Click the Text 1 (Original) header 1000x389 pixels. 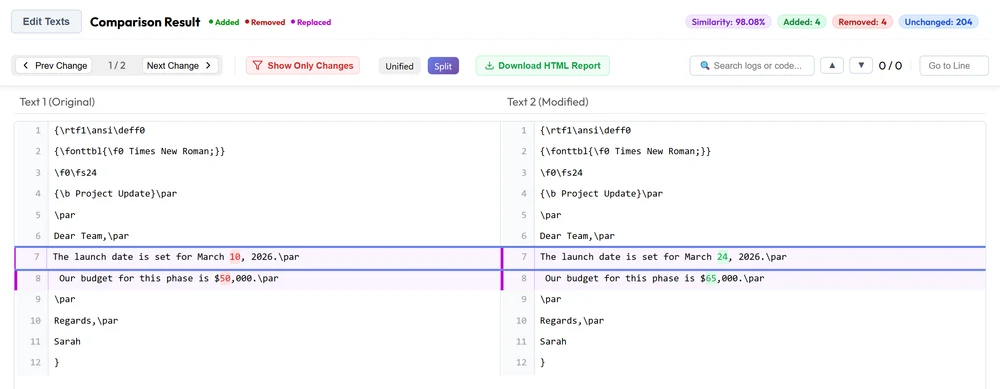click(57, 102)
